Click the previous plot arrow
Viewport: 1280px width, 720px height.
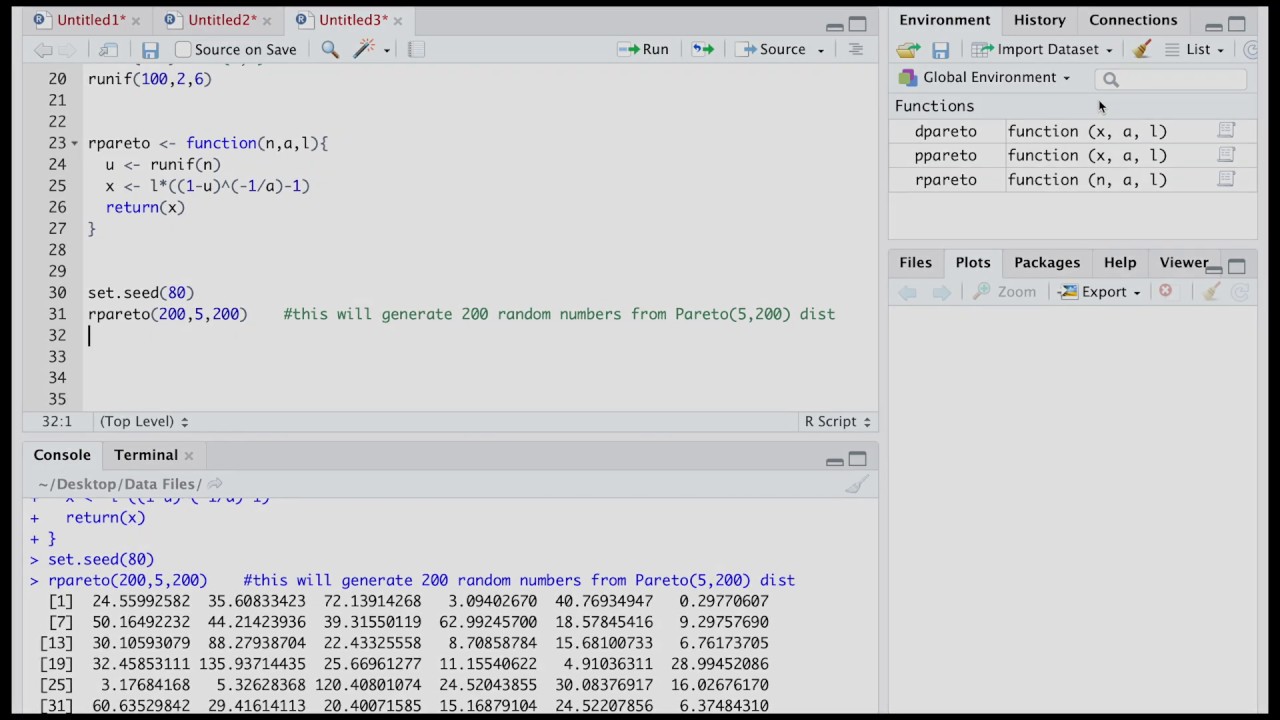pyautogui.click(x=908, y=292)
